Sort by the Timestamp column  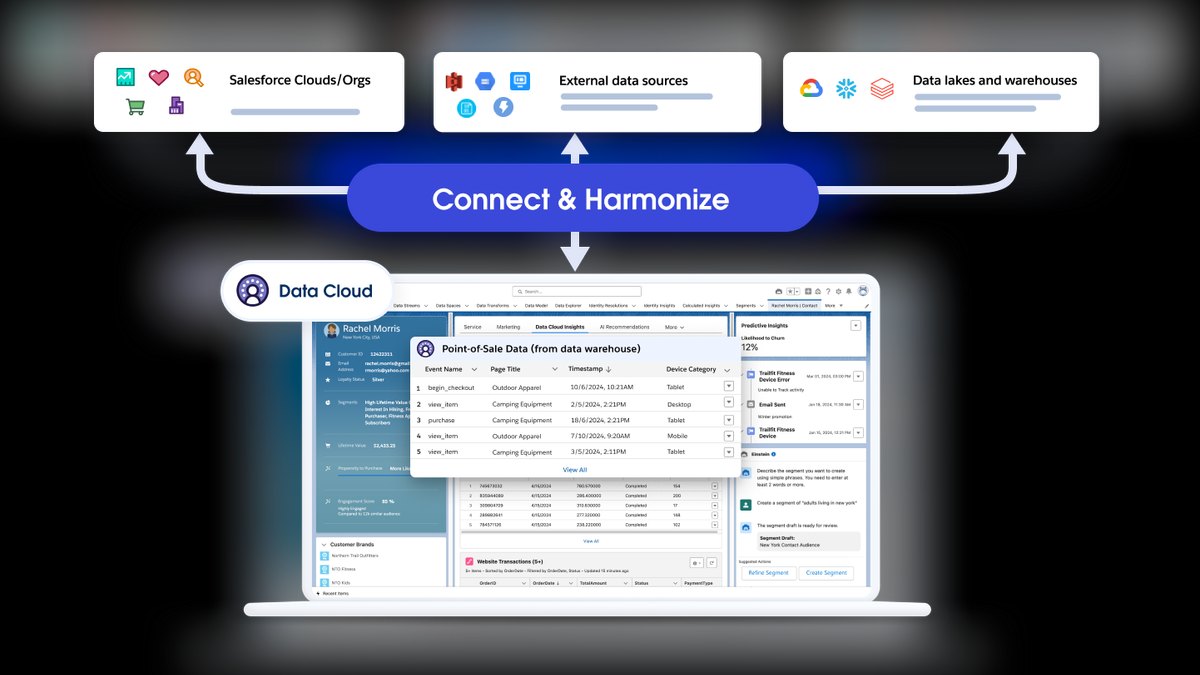[x=590, y=369]
